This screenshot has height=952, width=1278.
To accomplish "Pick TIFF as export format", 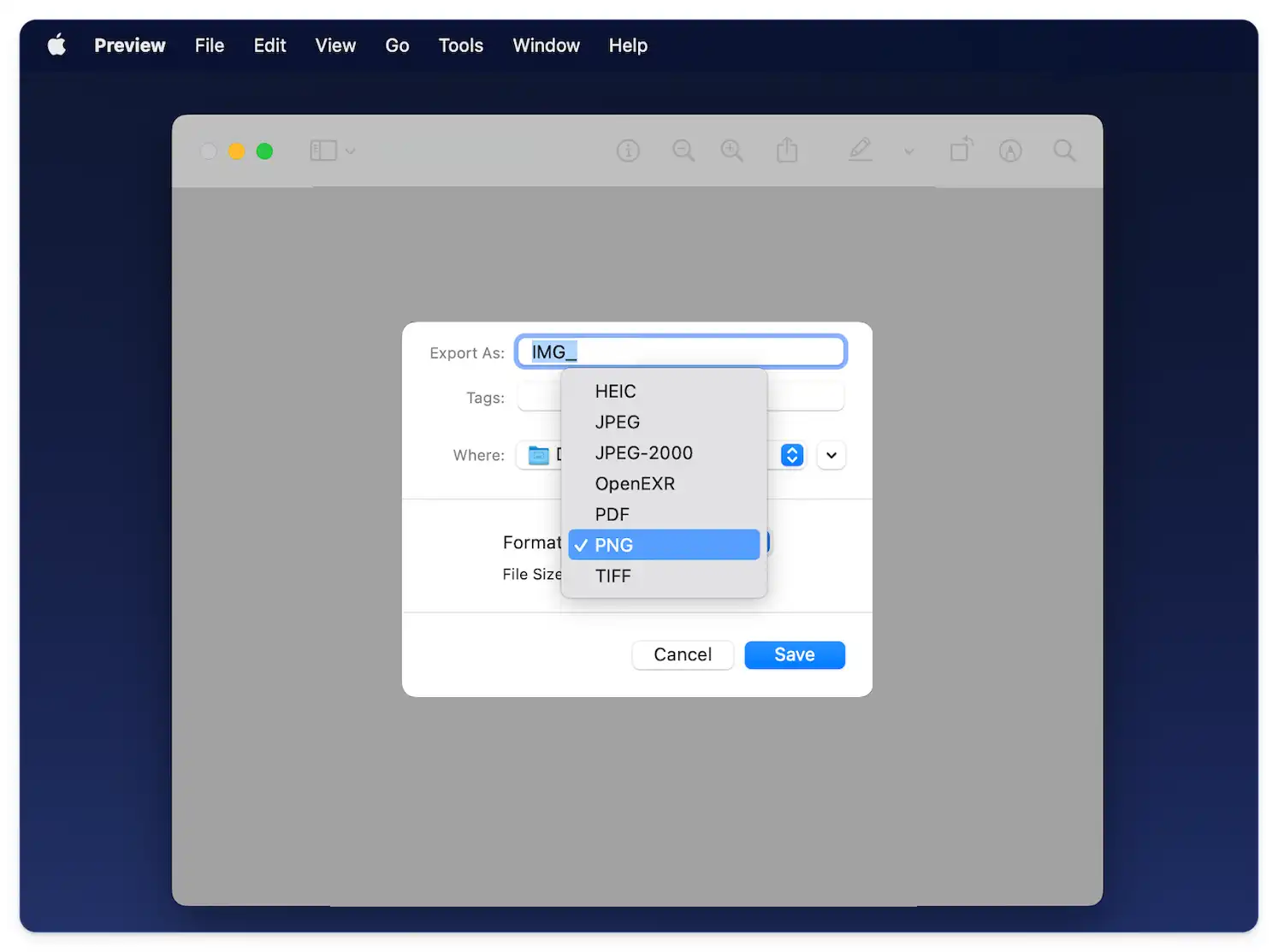I will pos(612,577).
